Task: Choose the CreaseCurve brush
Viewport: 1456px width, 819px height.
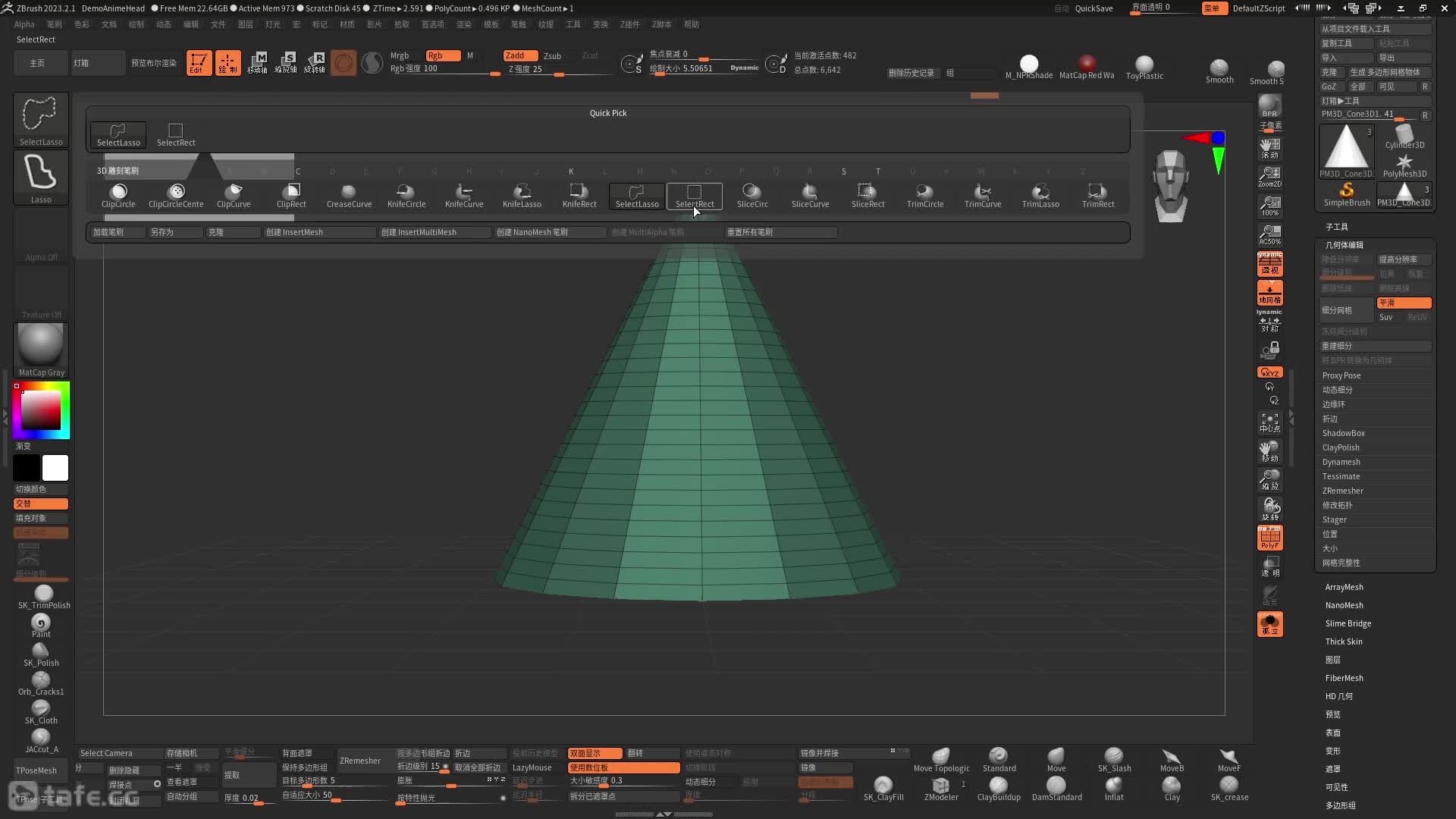Action: [x=349, y=196]
